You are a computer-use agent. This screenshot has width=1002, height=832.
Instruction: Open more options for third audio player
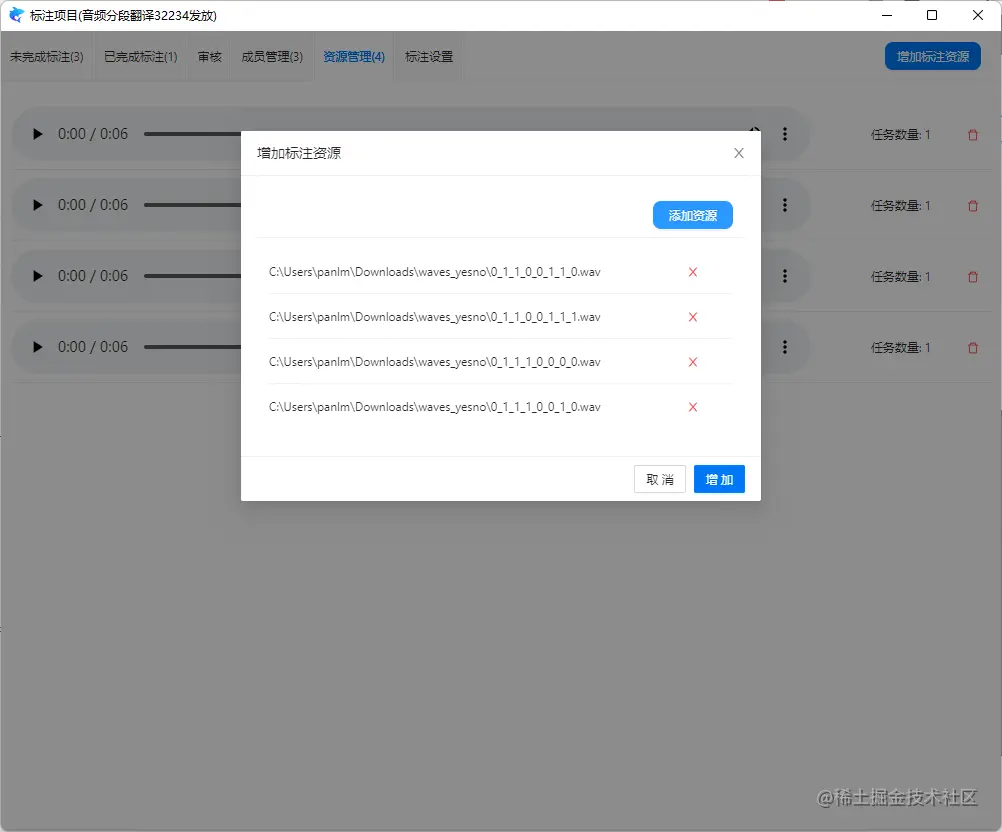pyautogui.click(x=785, y=276)
